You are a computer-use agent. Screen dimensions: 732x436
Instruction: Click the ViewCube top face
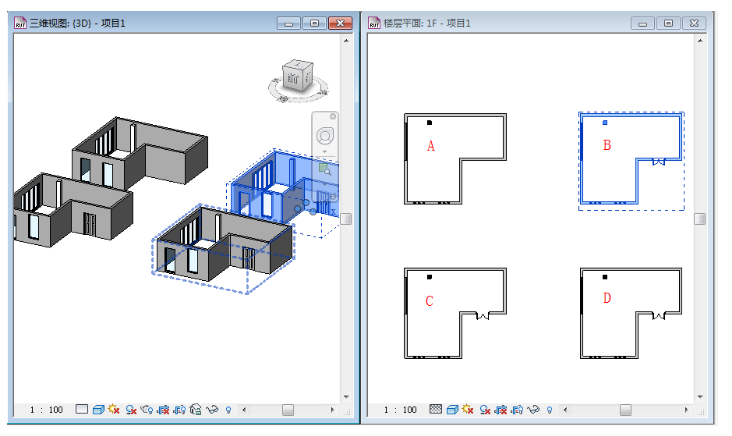click(x=298, y=64)
